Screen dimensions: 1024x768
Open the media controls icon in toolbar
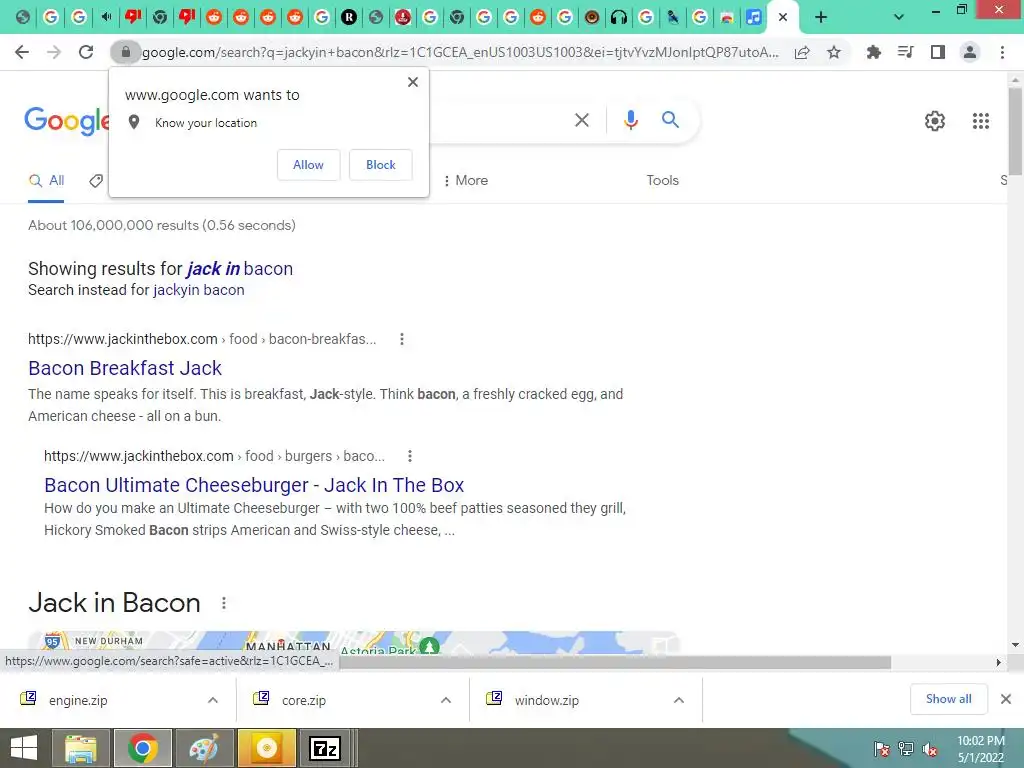pos(905,52)
